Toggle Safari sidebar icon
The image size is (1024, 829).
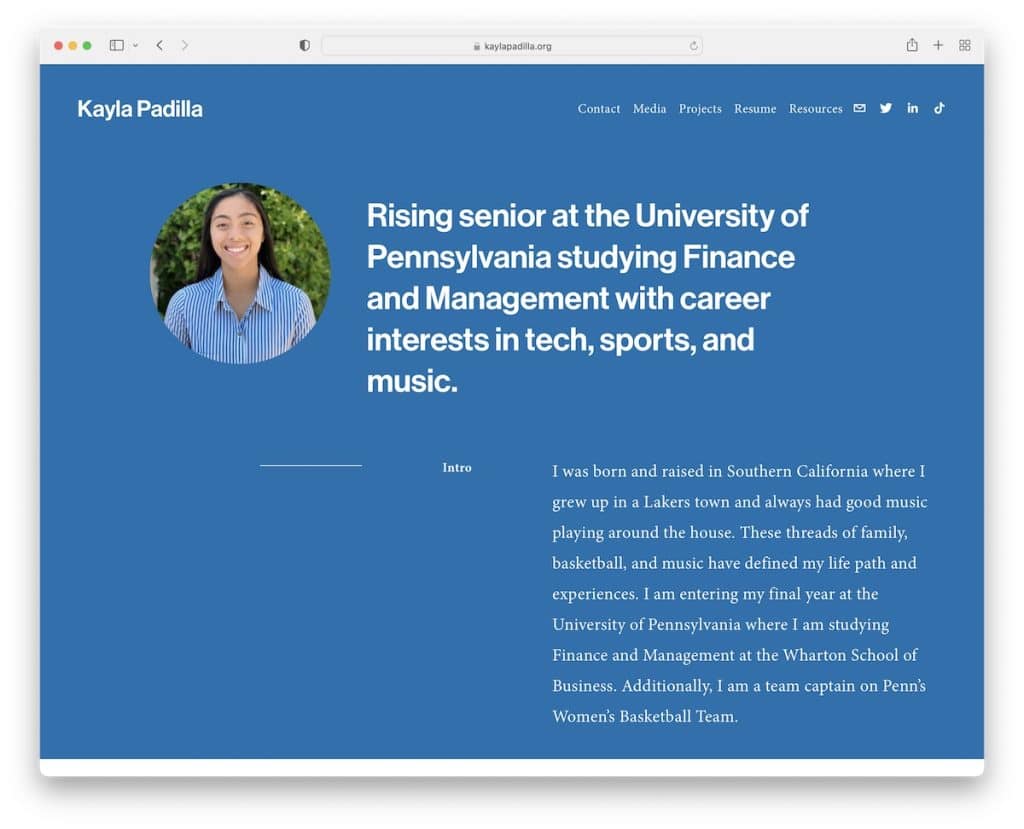(117, 45)
